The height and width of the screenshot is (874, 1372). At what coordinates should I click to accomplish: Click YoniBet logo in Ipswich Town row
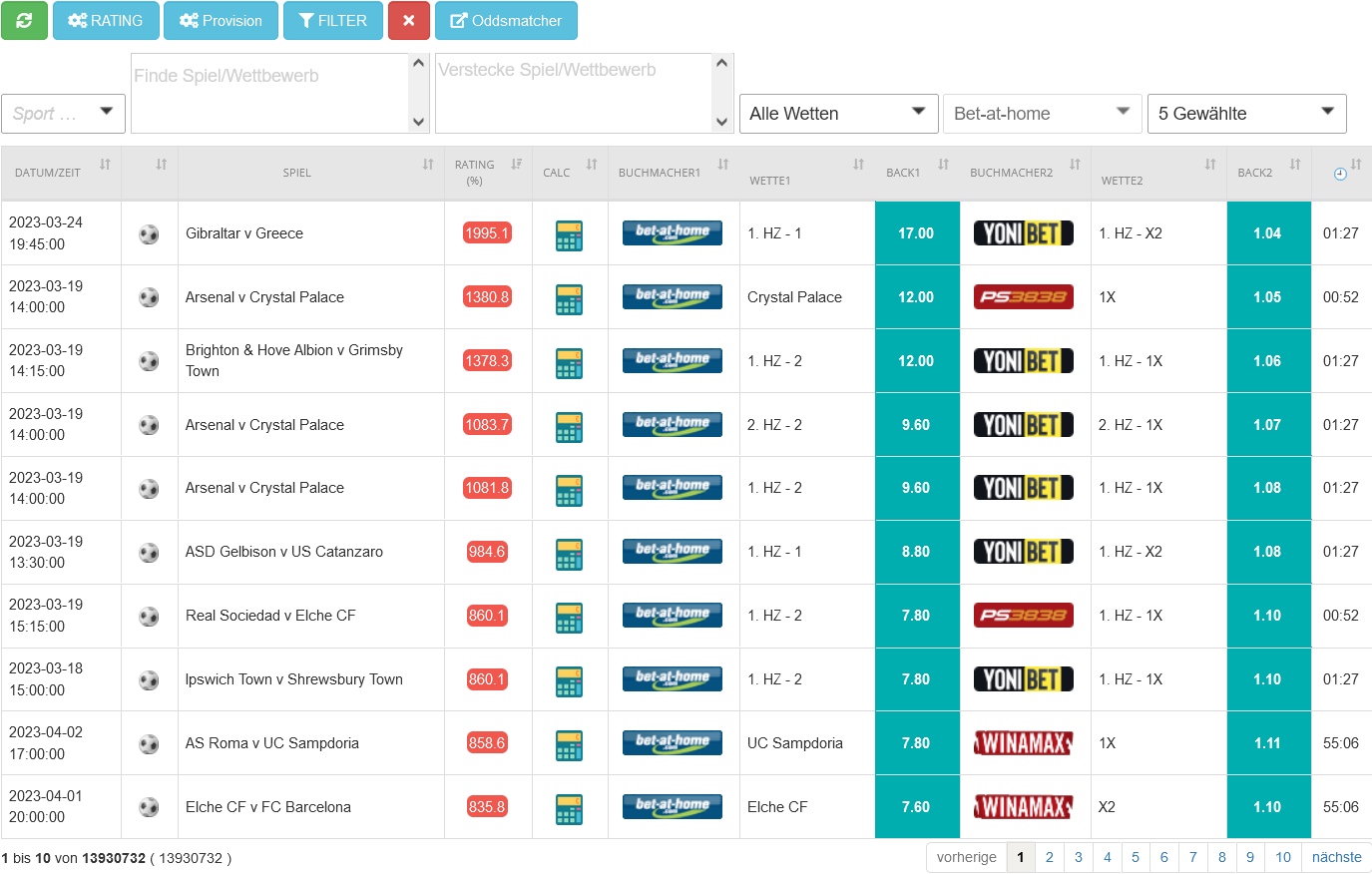(x=1024, y=678)
